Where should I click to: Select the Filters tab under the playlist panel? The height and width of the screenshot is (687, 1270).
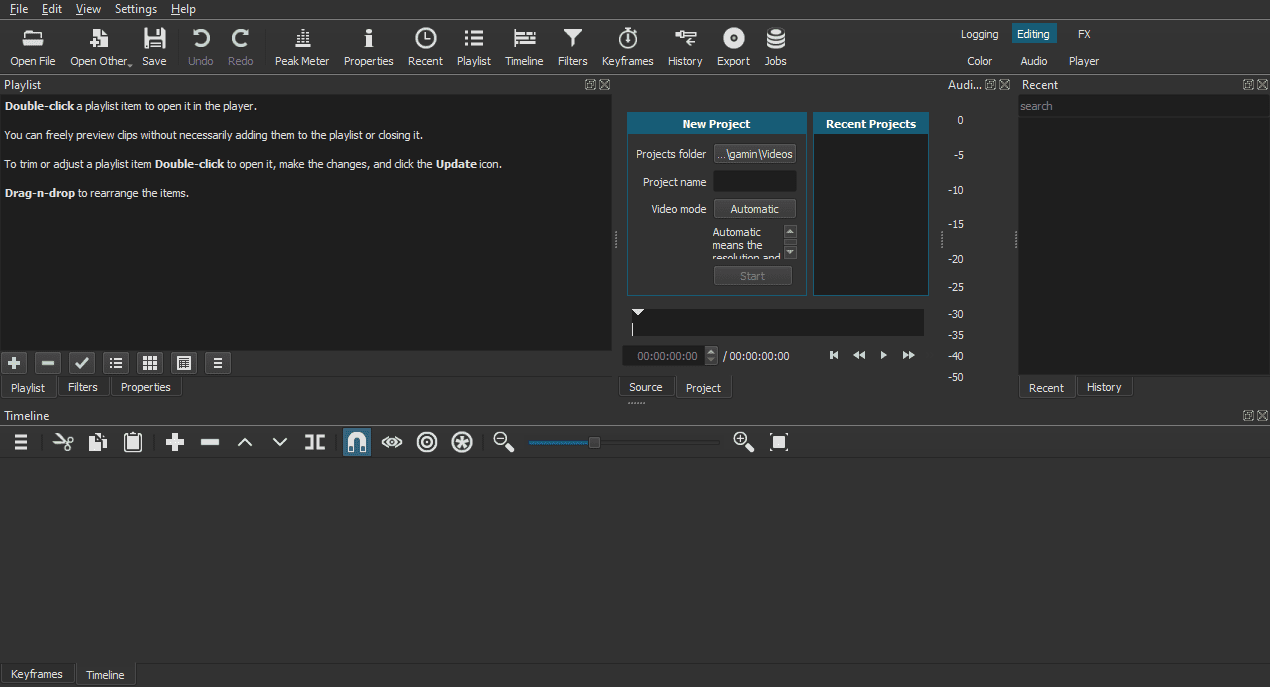coord(83,387)
